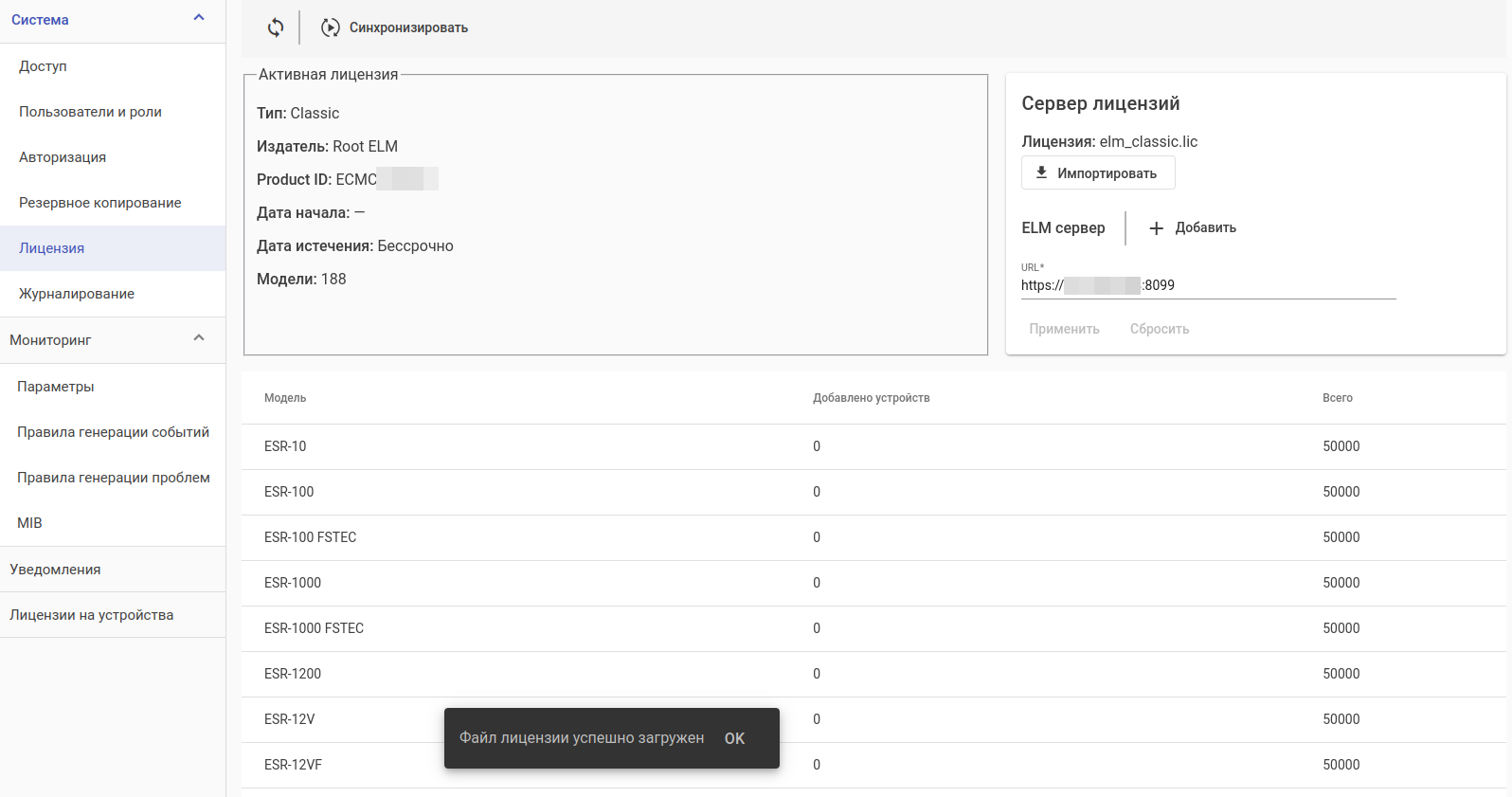Click the plus icon beside Добавить

pyautogui.click(x=1156, y=228)
